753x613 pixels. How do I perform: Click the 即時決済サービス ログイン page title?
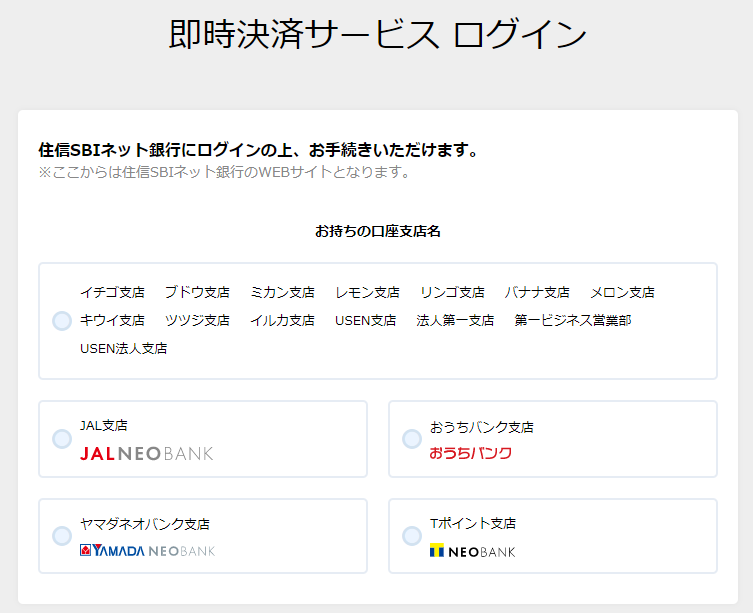378,34
